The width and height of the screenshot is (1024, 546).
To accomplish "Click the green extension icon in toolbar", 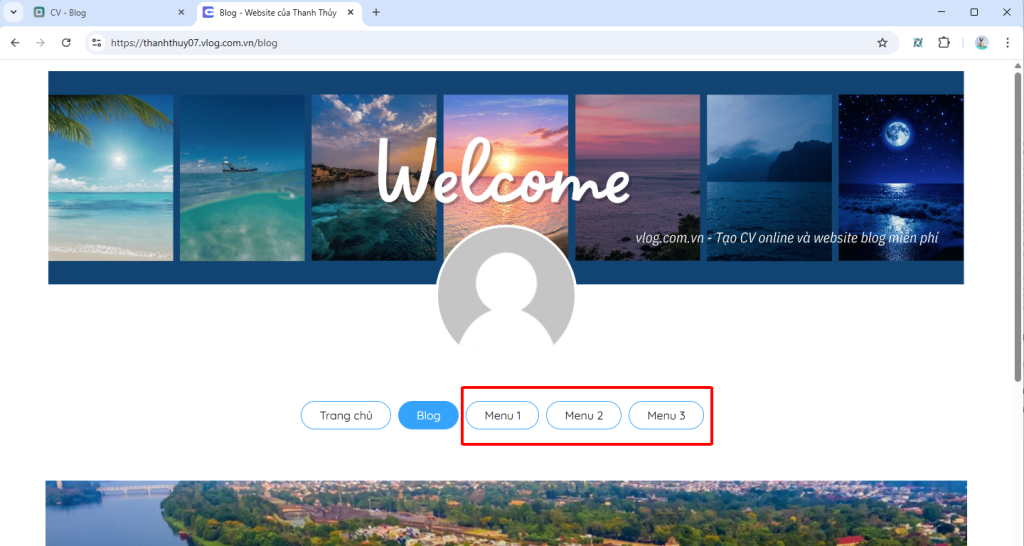I will [x=918, y=42].
